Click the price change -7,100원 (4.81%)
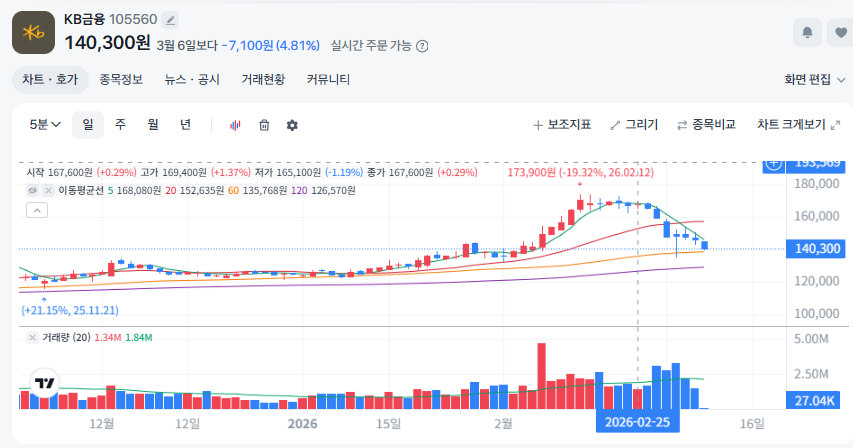Viewport: 853px width, 448px height. 270,46
